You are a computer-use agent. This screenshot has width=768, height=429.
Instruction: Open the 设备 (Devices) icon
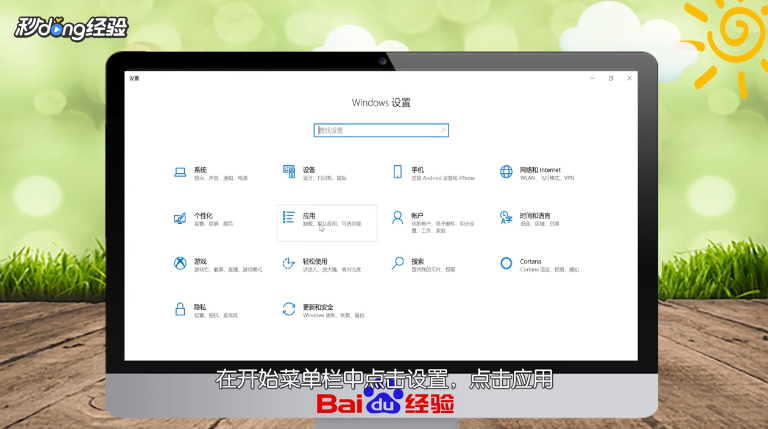[x=289, y=172]
